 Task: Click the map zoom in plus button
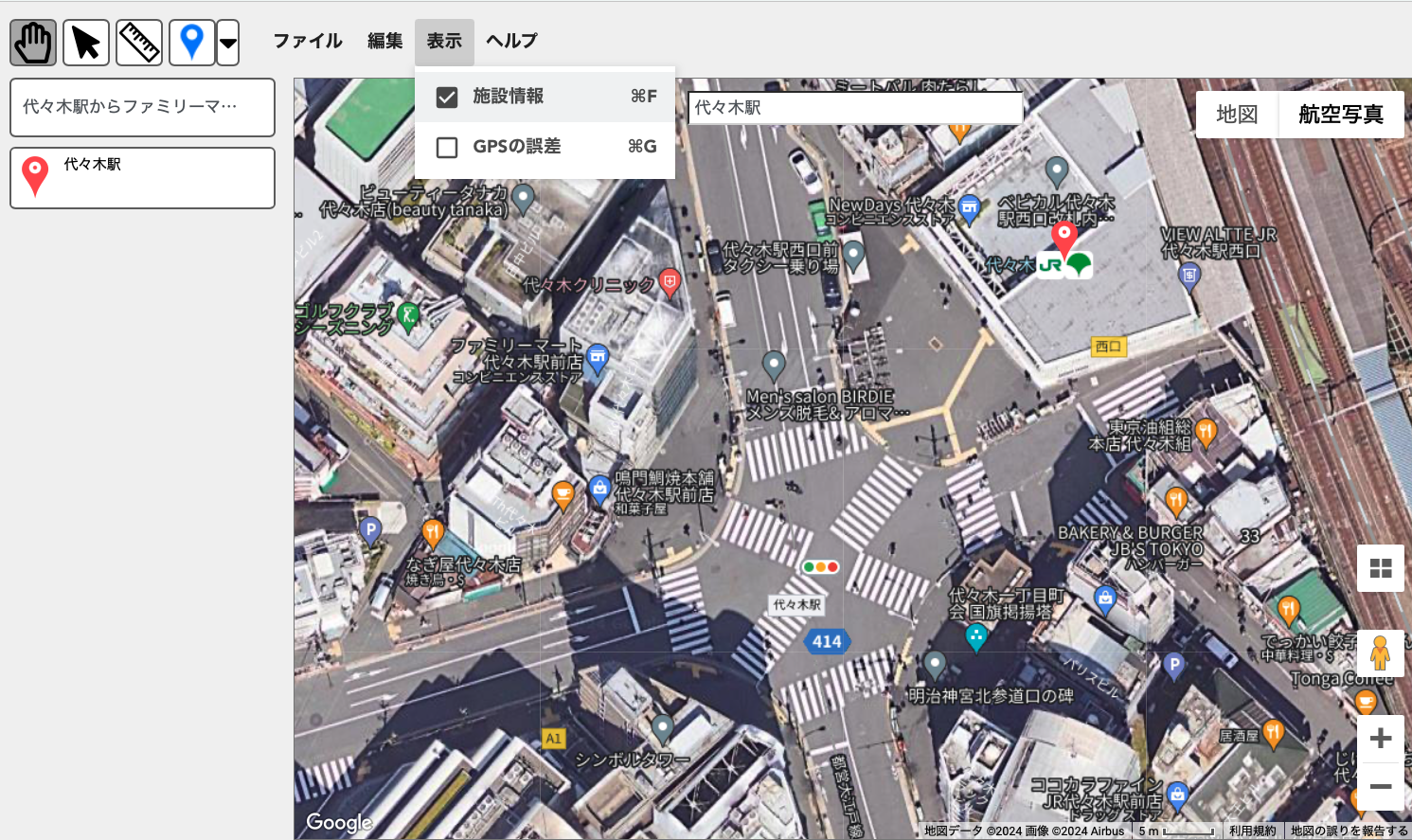pyautogui.click(x=1380, y=739)
